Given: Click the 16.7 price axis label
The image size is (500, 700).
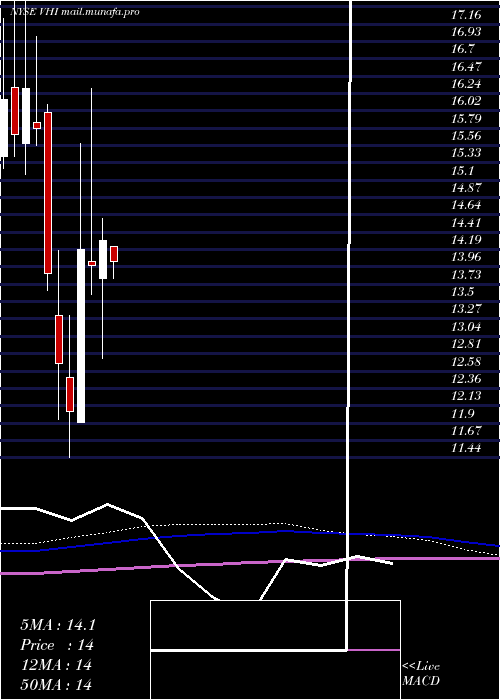Looking at the screenshot, I should [x=462, y=49].
